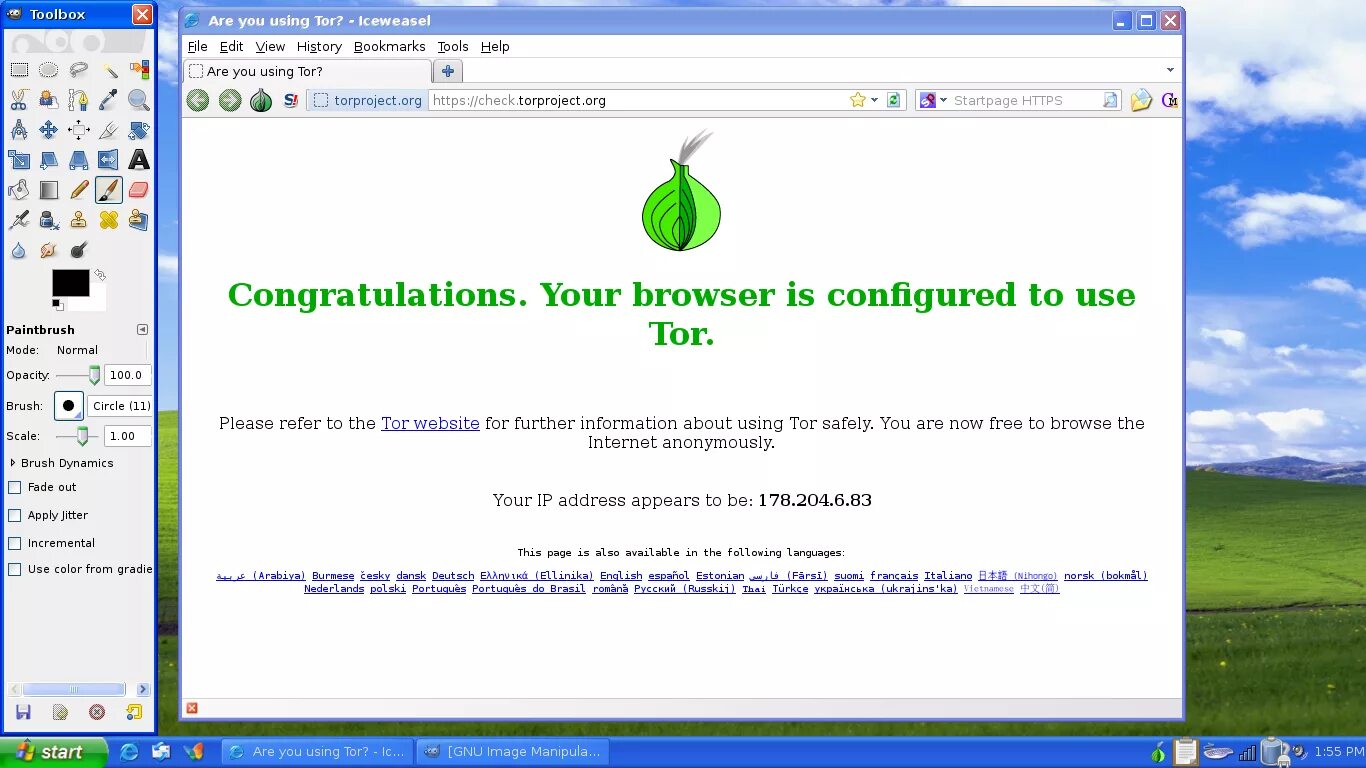Open the clipboard icon in system tray
Screen dimensions: 1366x768
click(x=1186, y=751)
